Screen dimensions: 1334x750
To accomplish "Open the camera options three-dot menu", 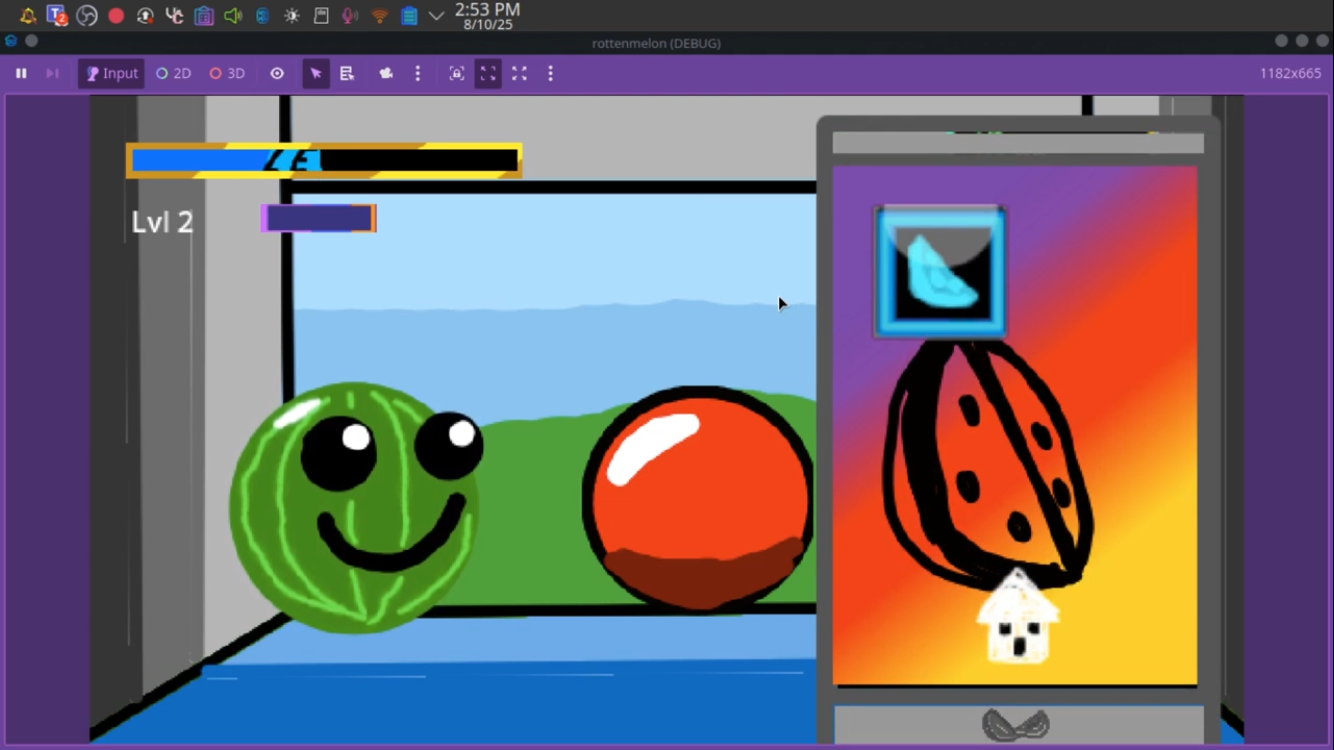I will pos(418,74).
